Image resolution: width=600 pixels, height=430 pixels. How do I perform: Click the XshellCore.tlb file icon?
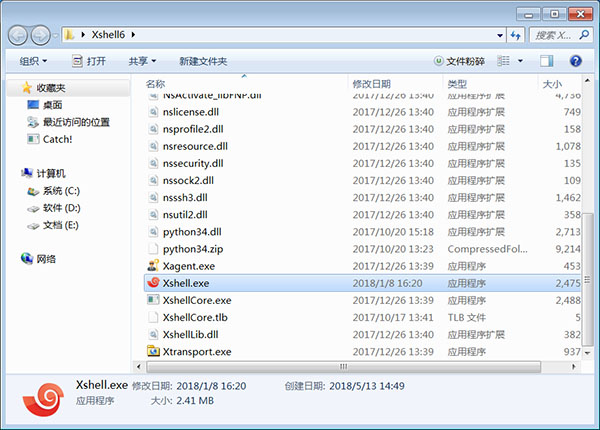pos(153,317)
